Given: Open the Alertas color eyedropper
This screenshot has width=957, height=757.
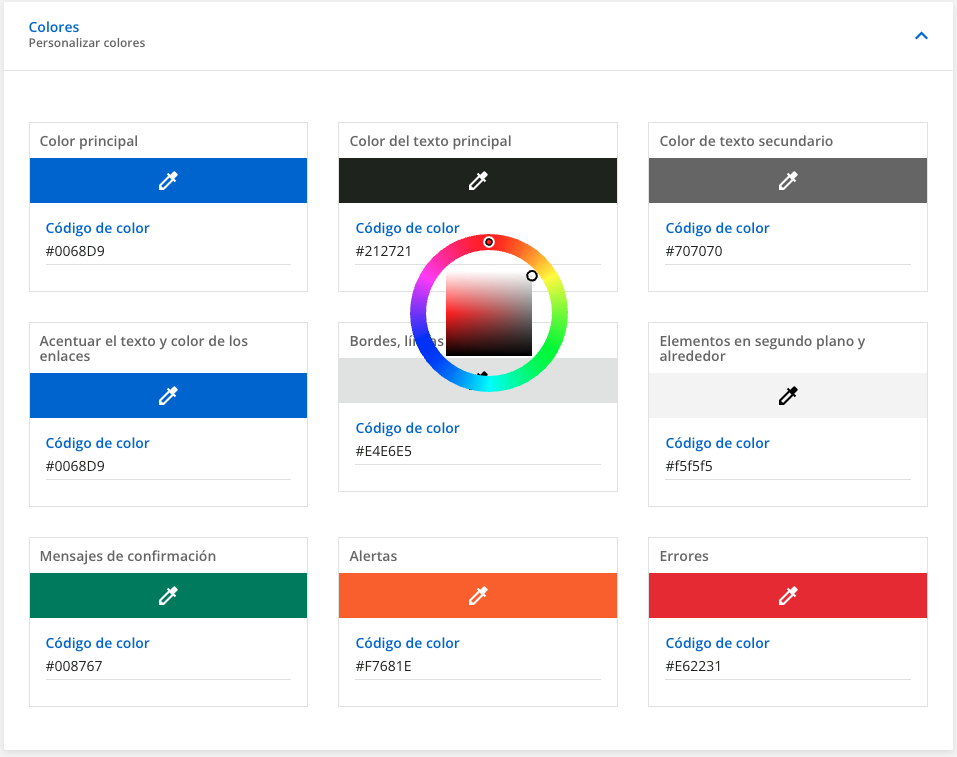Looking at the screenshot, I should pos(478,596).
